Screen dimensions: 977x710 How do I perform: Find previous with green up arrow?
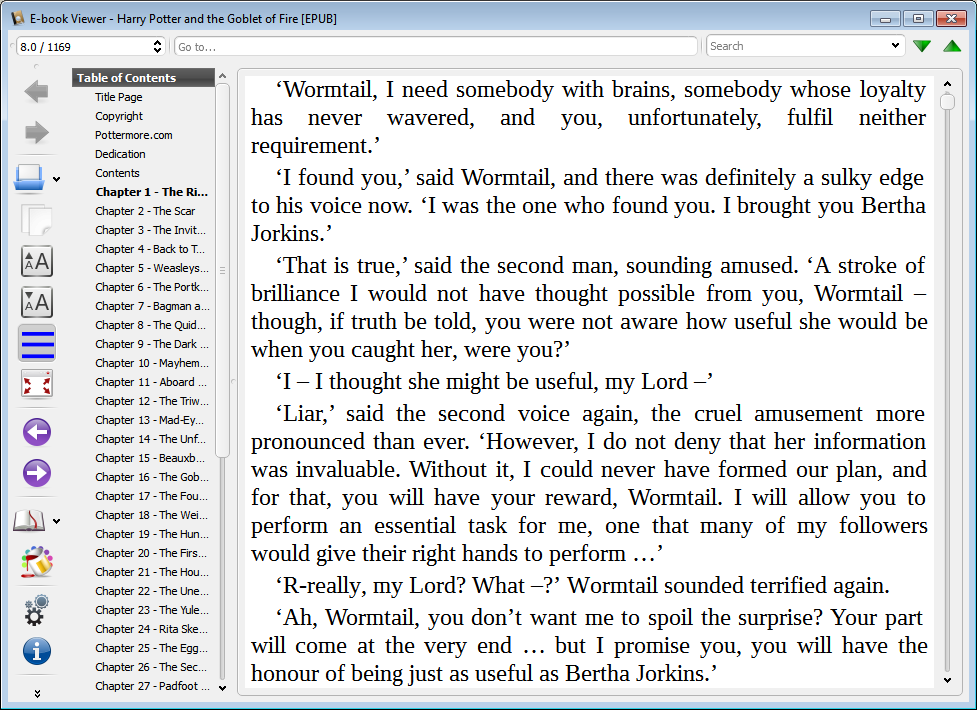click(x=952, y=46)
